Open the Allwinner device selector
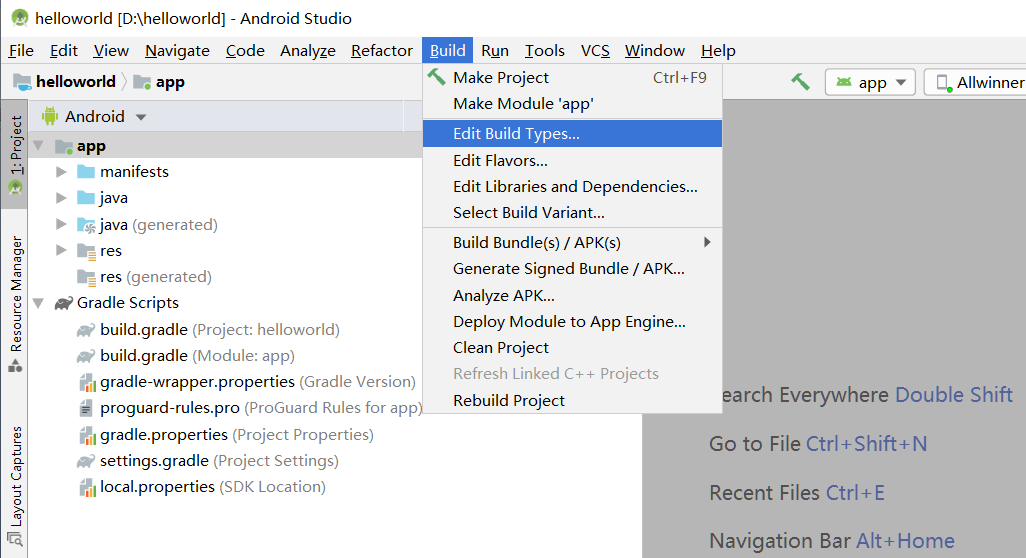1026x558 pixels. pyautogui.click(x=976, y=82)
